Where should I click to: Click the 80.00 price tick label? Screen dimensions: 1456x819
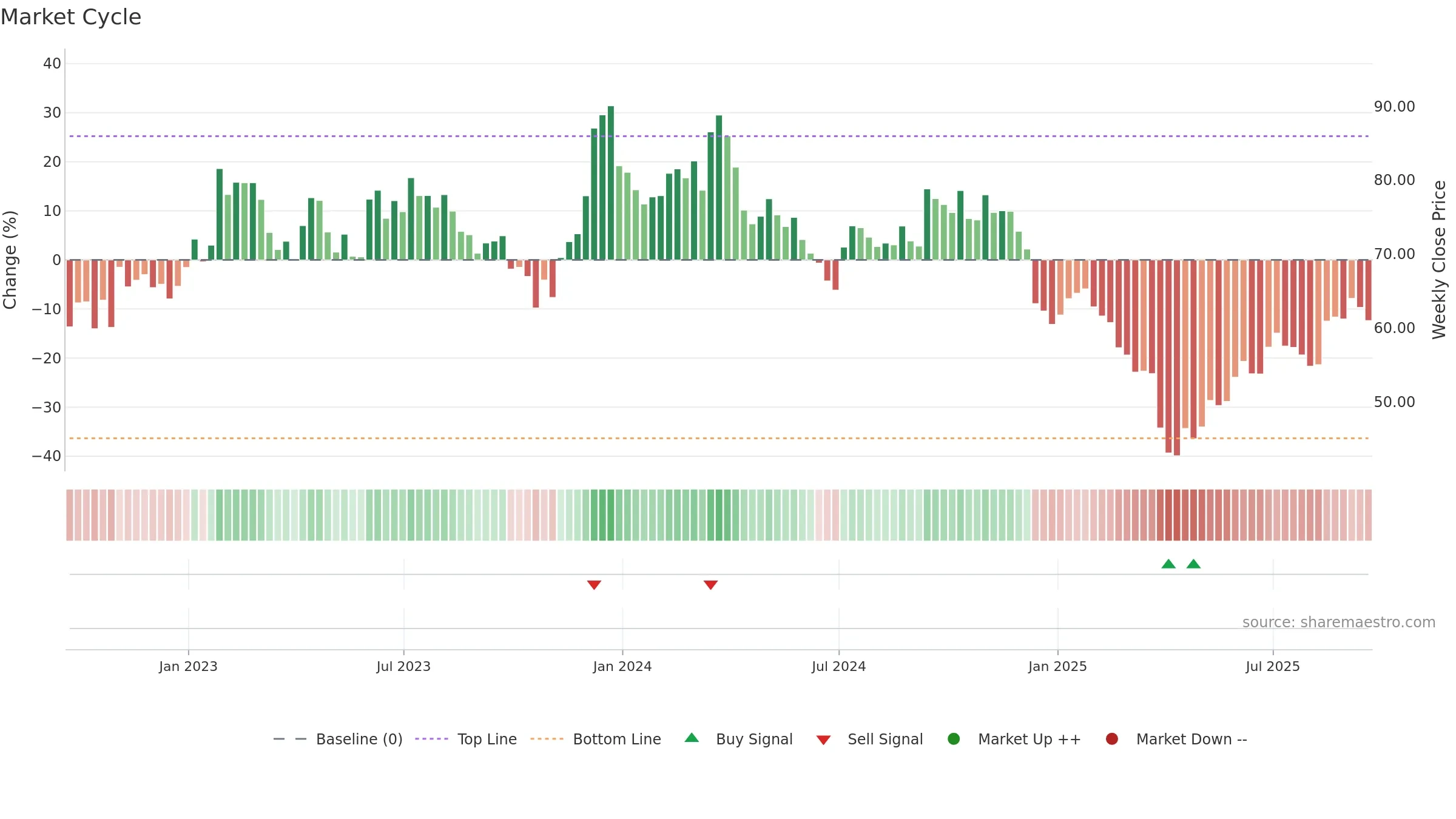pyautogui.click(x=1395, y=180)
